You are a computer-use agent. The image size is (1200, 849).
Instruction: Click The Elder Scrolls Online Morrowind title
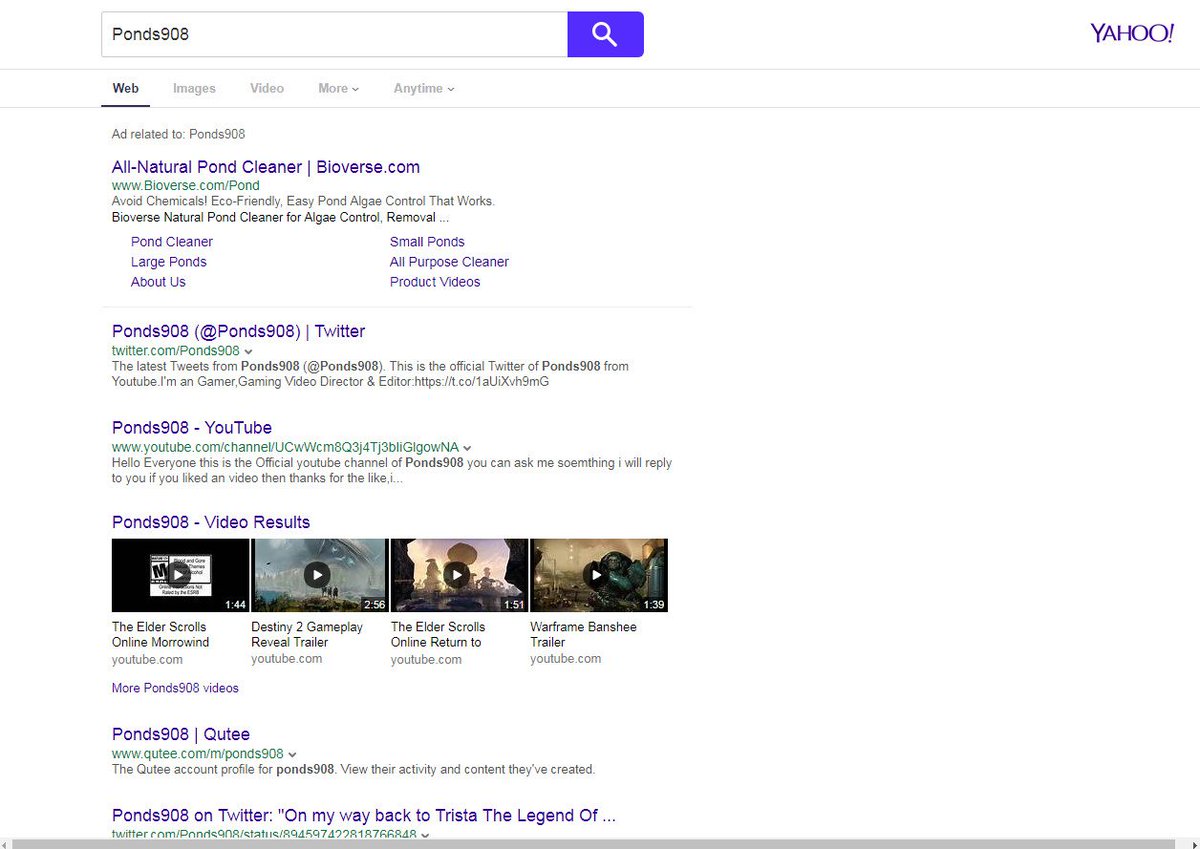pyautogui.click(x=161, y=635)
